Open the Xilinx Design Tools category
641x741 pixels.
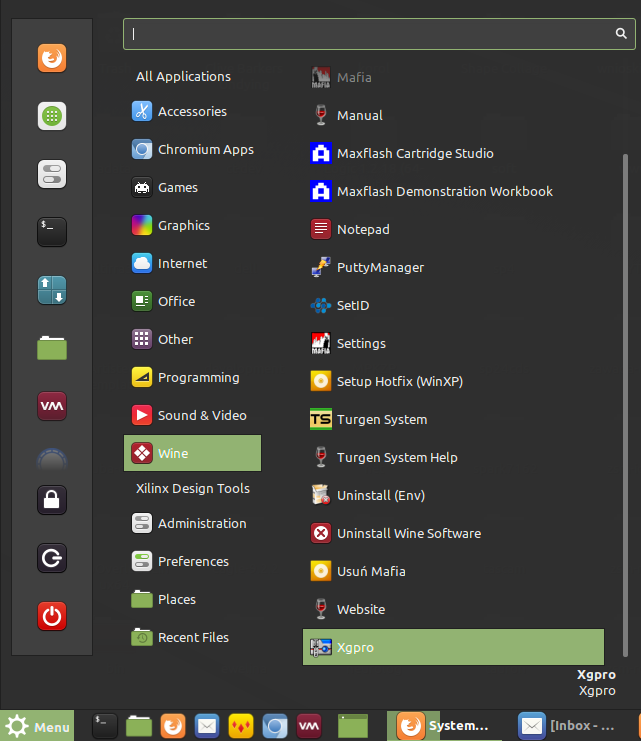point(192,488)
